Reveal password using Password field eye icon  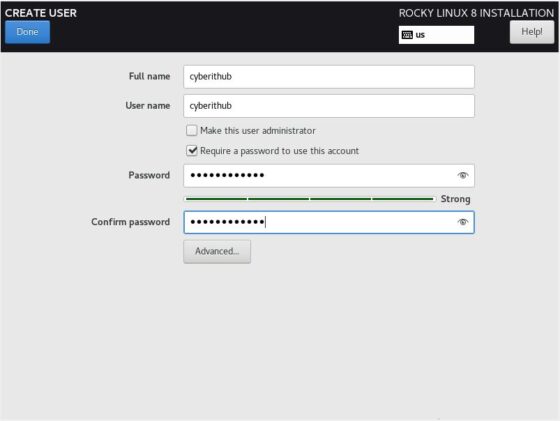point(462,175)
